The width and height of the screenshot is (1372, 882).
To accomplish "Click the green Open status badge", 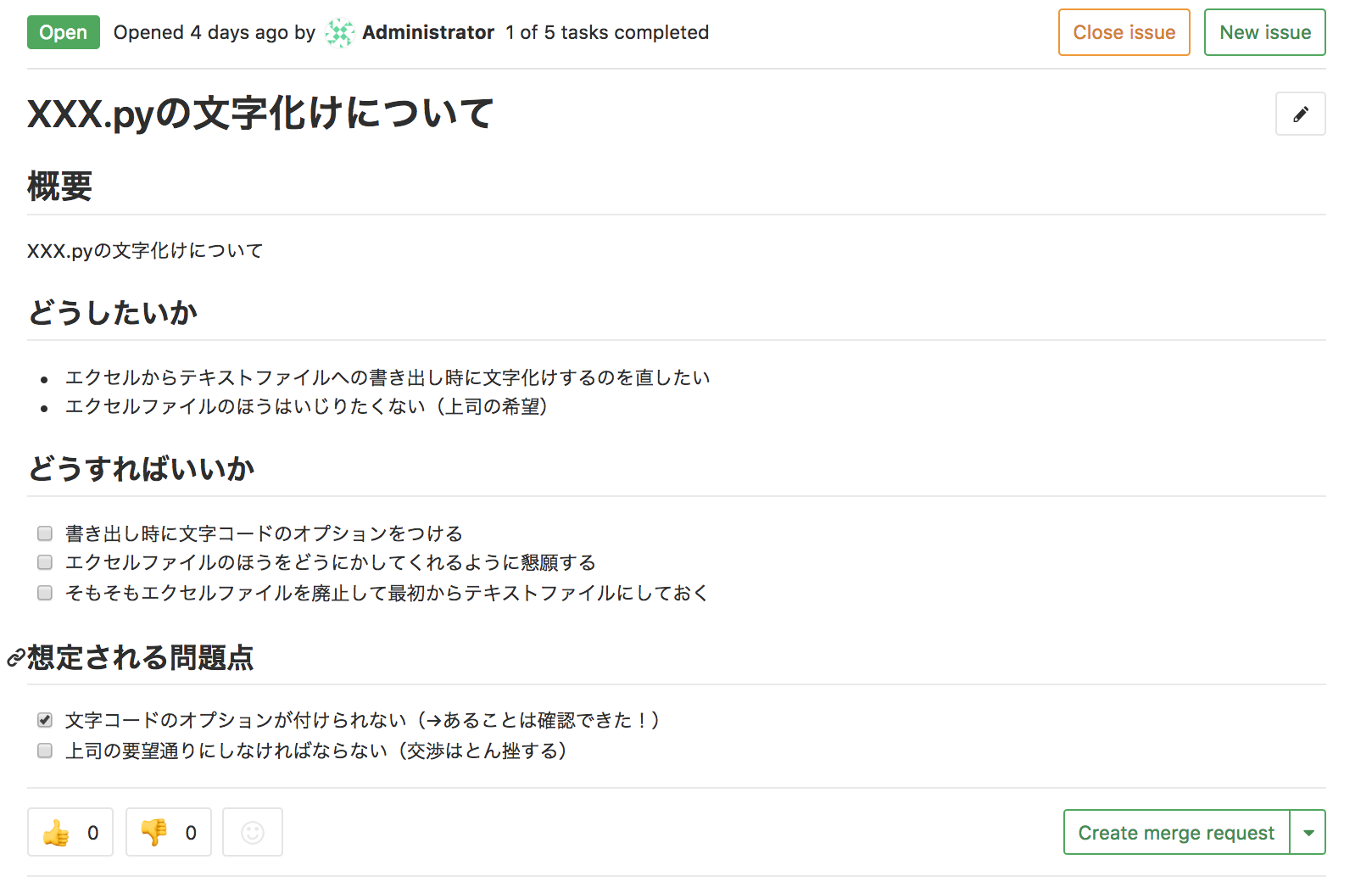I will [x=64, y=32].
